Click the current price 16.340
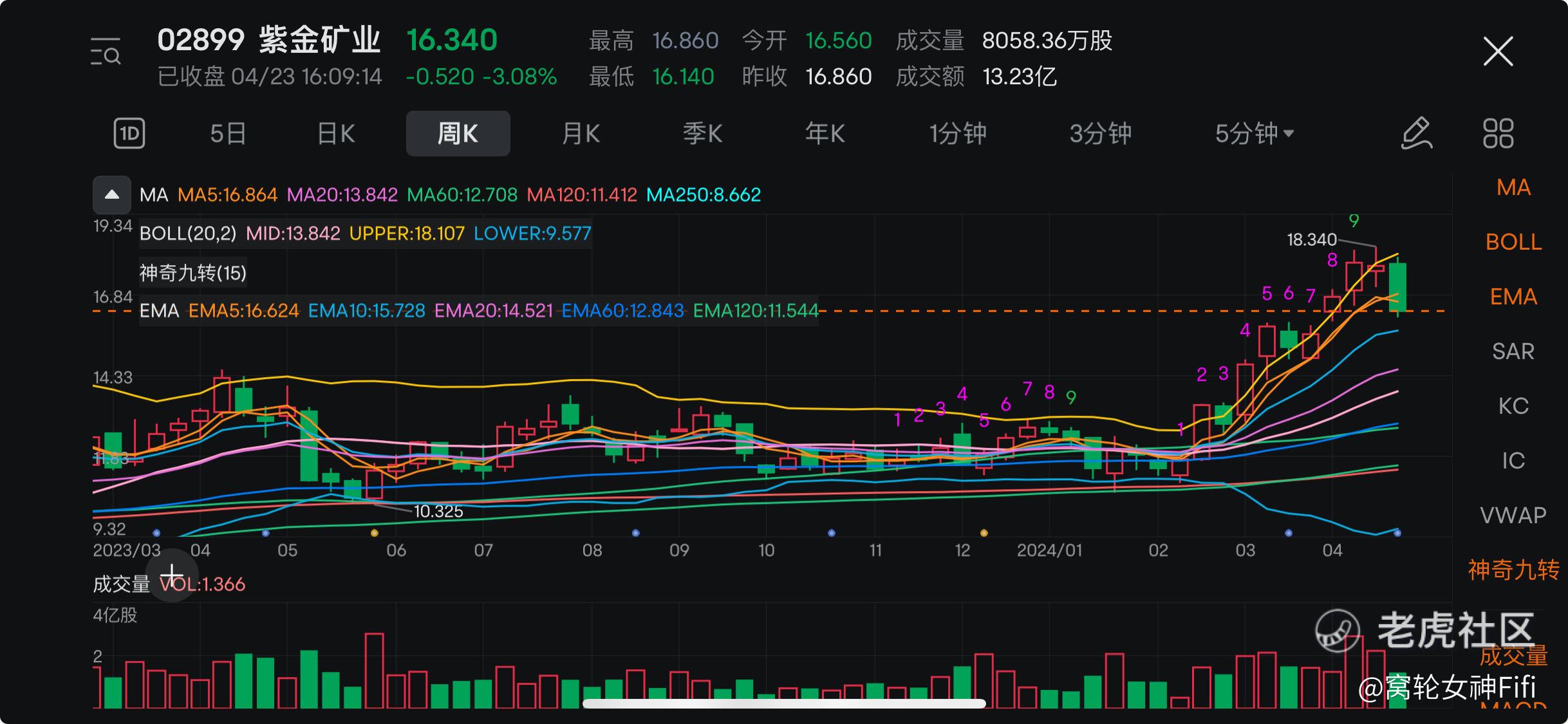Image resolution: width=1568 pixels, height=724 pixels. tap(452, 40)
